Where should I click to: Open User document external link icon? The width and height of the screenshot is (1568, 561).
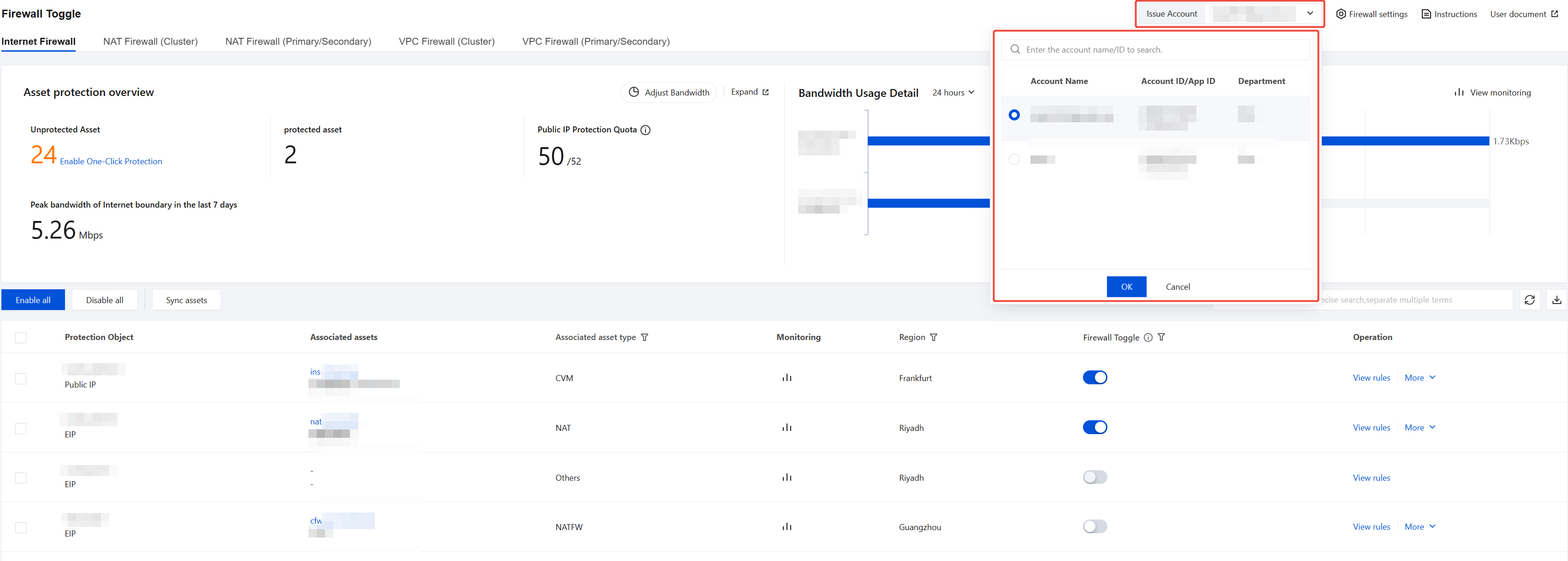(1554, 13)
